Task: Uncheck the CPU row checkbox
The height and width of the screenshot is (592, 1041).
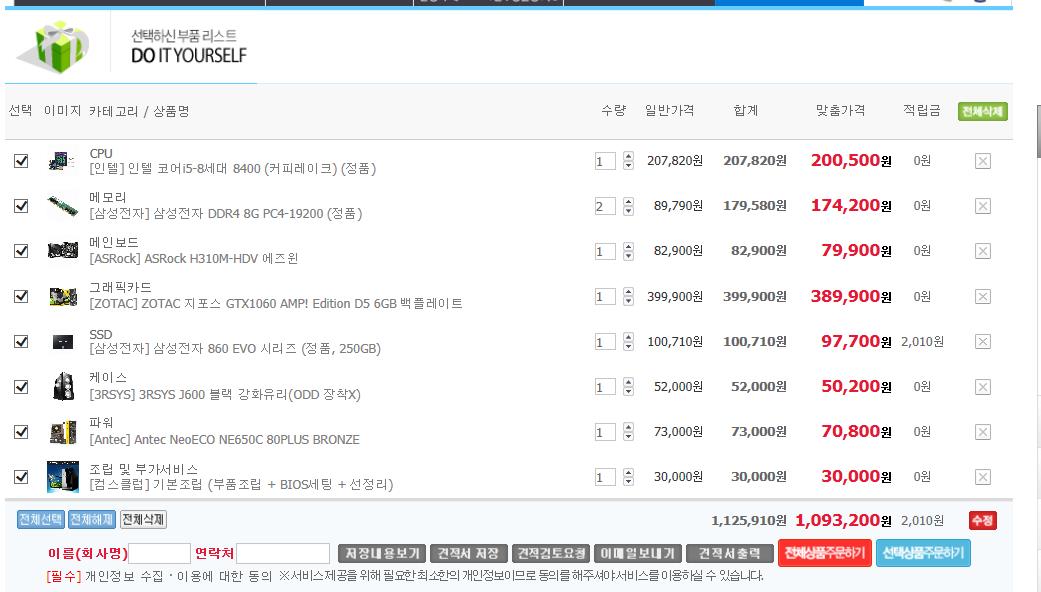Action: (21, 161)
